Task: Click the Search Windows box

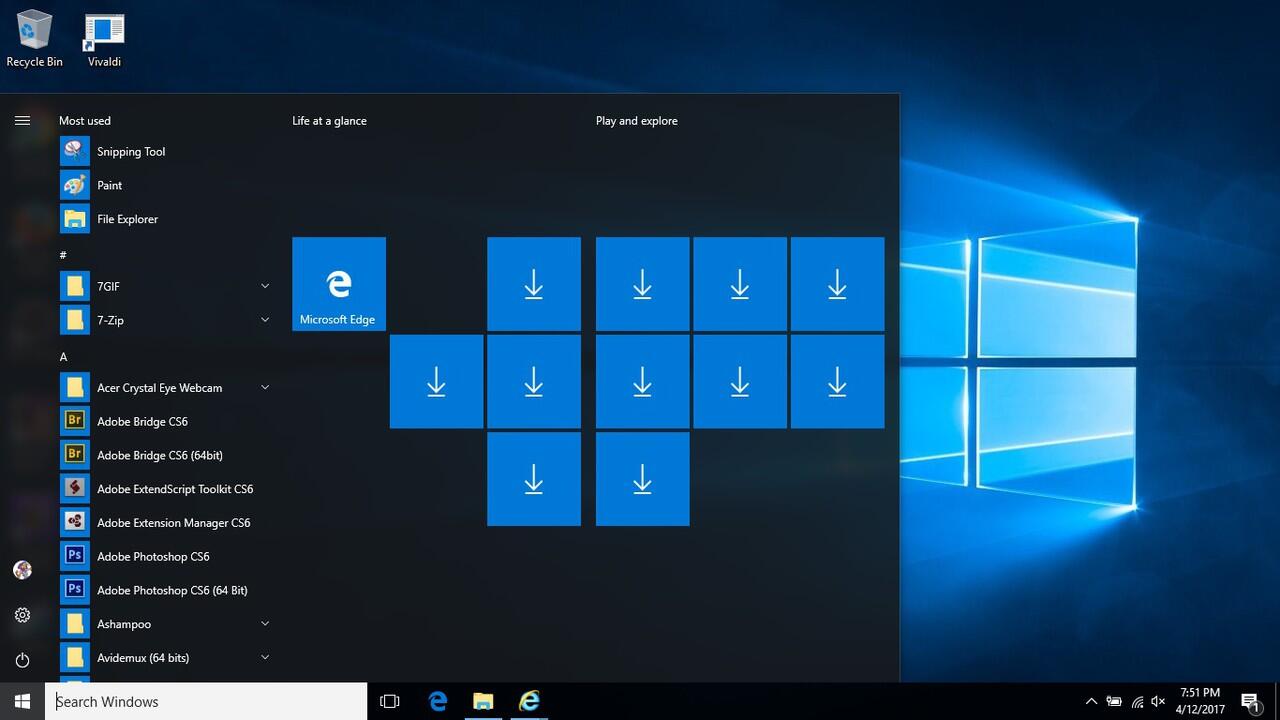Action: tap(206, 701)
